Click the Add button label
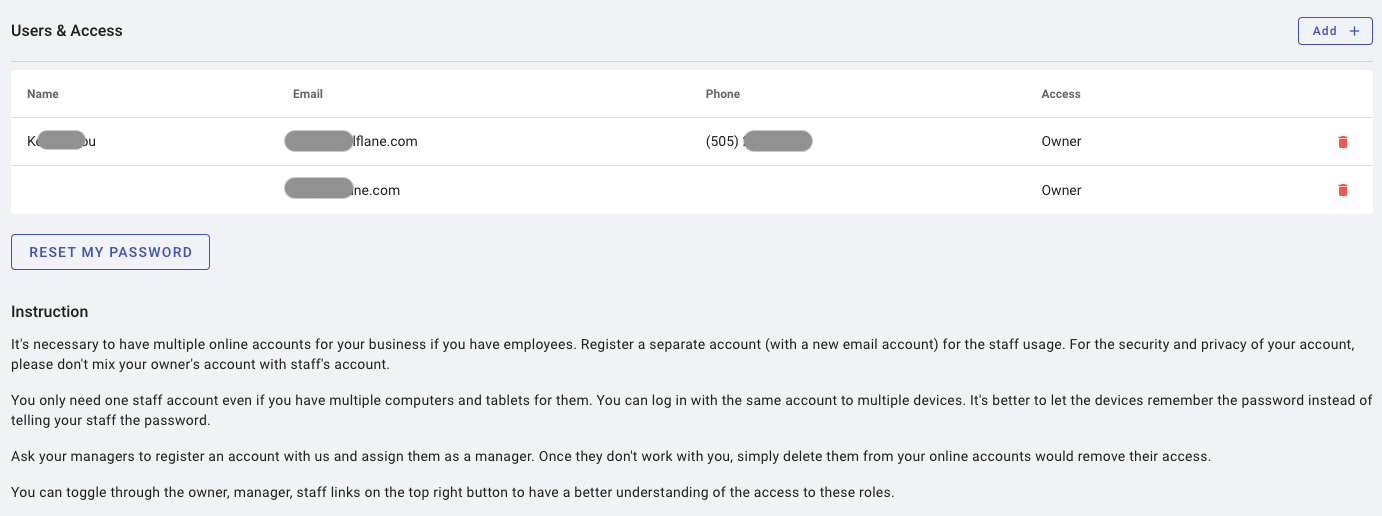The height and width of the screenshot is (516, 1382). tap(1324, 31)
